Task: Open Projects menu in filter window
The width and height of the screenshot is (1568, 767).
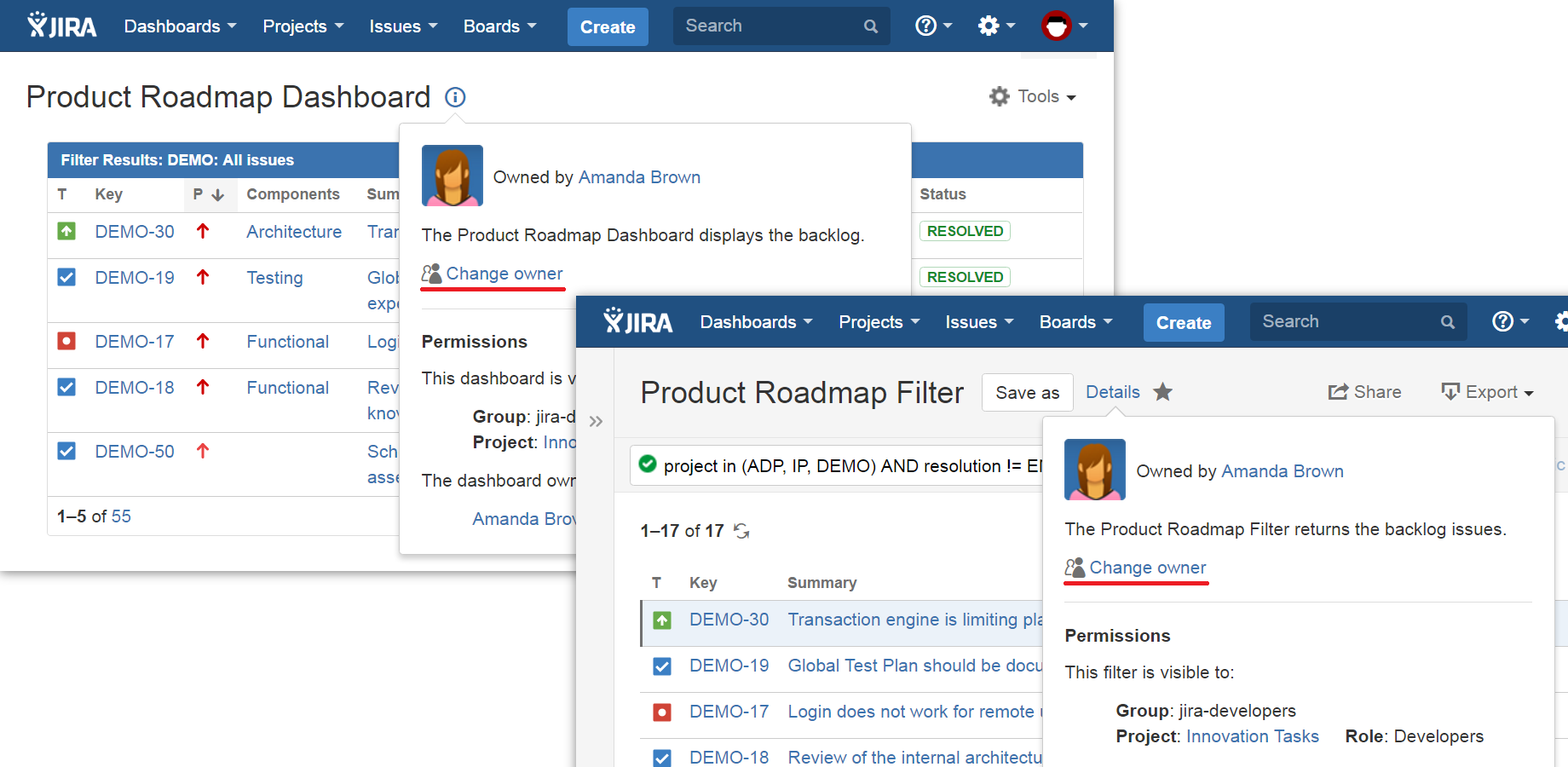Action: (x=879, y=322)
